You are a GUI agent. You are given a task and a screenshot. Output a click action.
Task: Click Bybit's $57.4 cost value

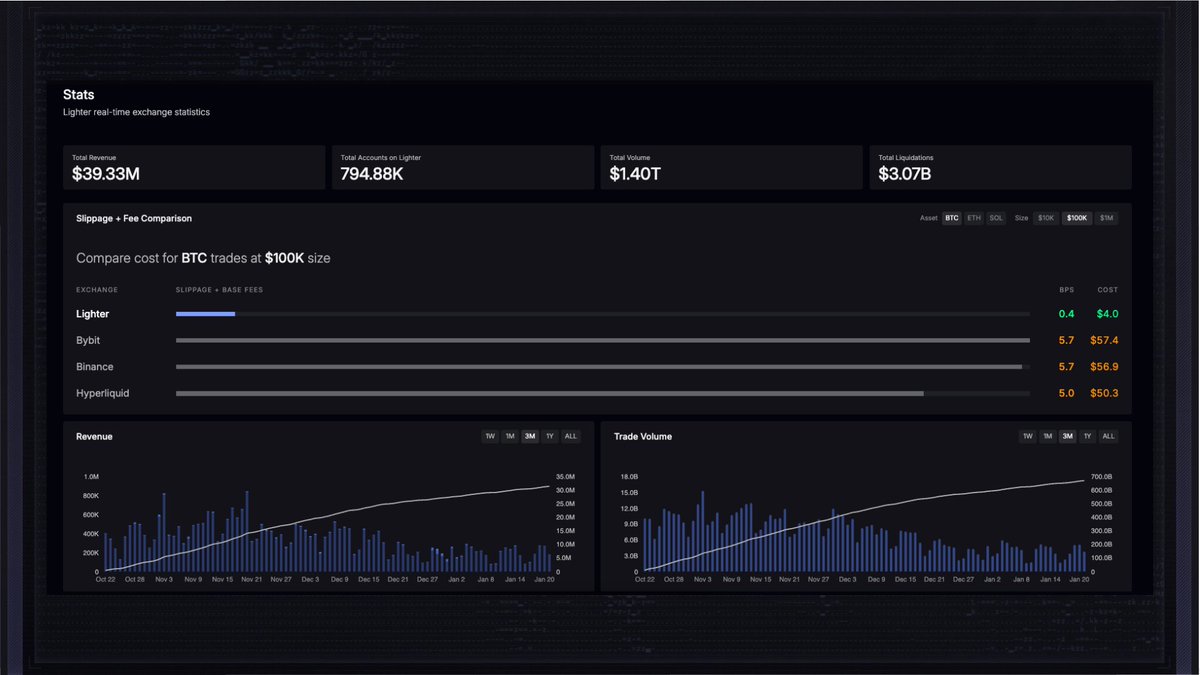click(1104, 341)
